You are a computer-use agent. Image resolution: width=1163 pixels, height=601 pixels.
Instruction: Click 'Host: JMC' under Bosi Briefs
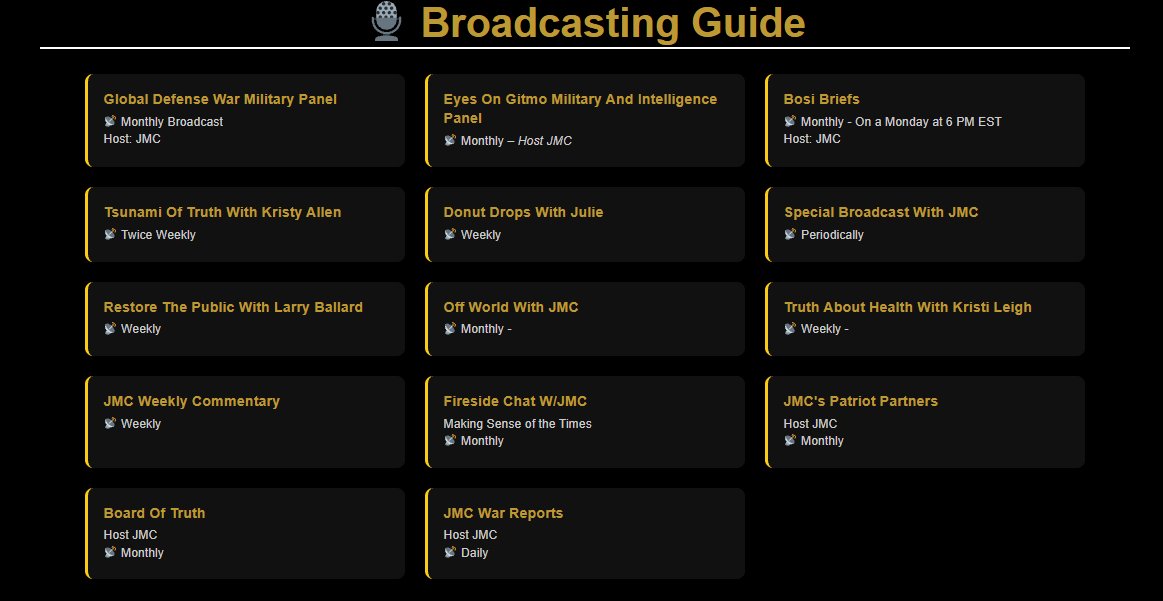point(812,139)
